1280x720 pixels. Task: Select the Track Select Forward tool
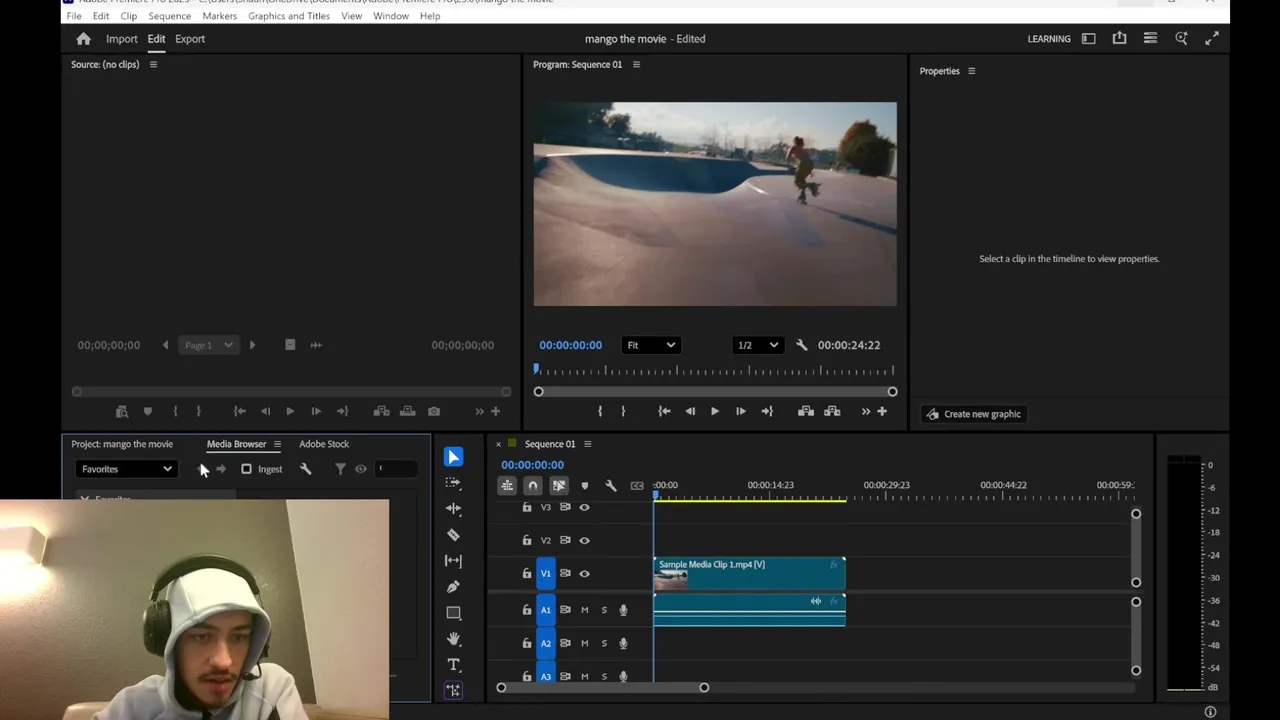click(453, 483)
